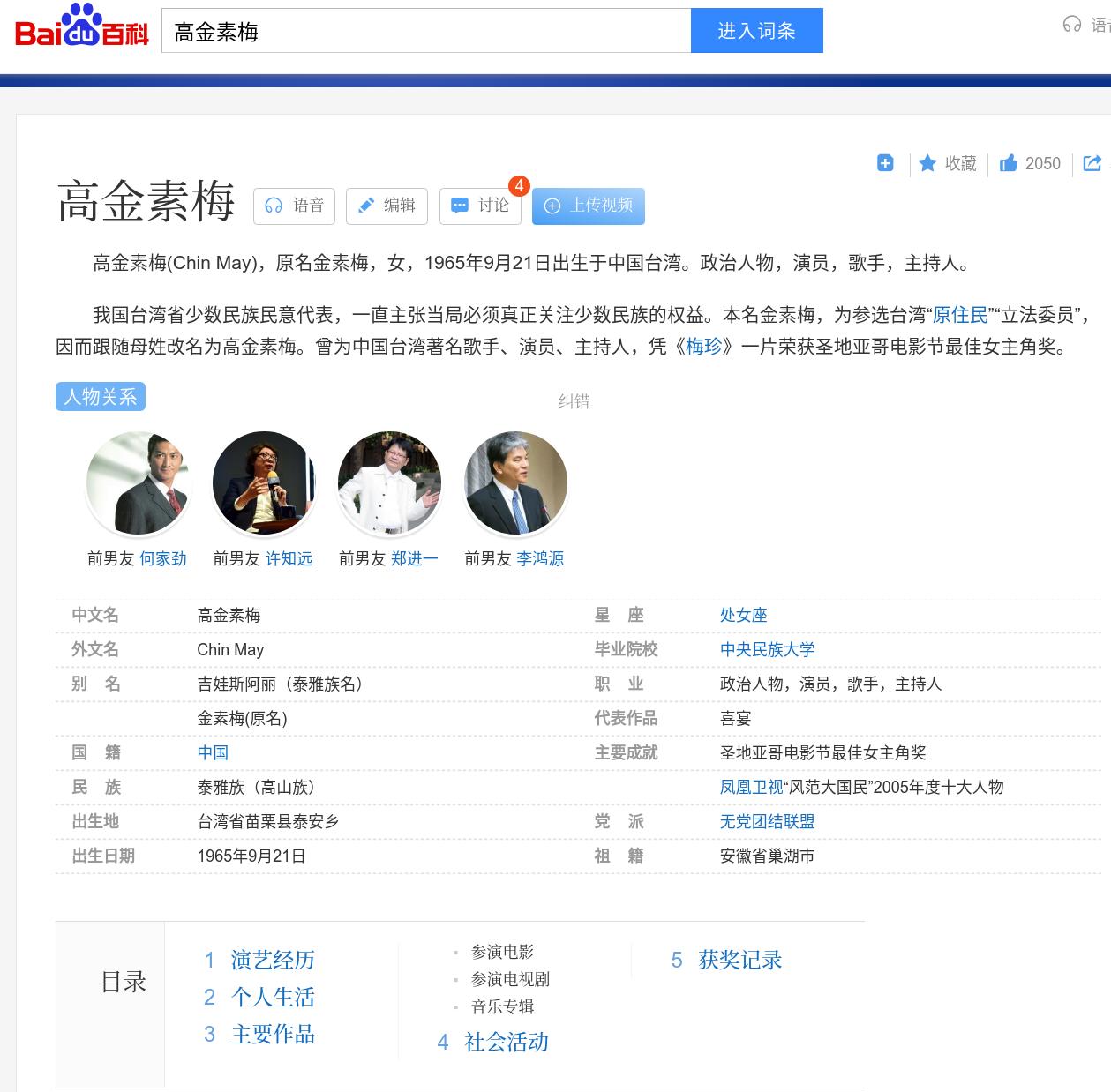Click the portrait photo of 许知远
1111x1092 pixels.
tap(264, 482)
